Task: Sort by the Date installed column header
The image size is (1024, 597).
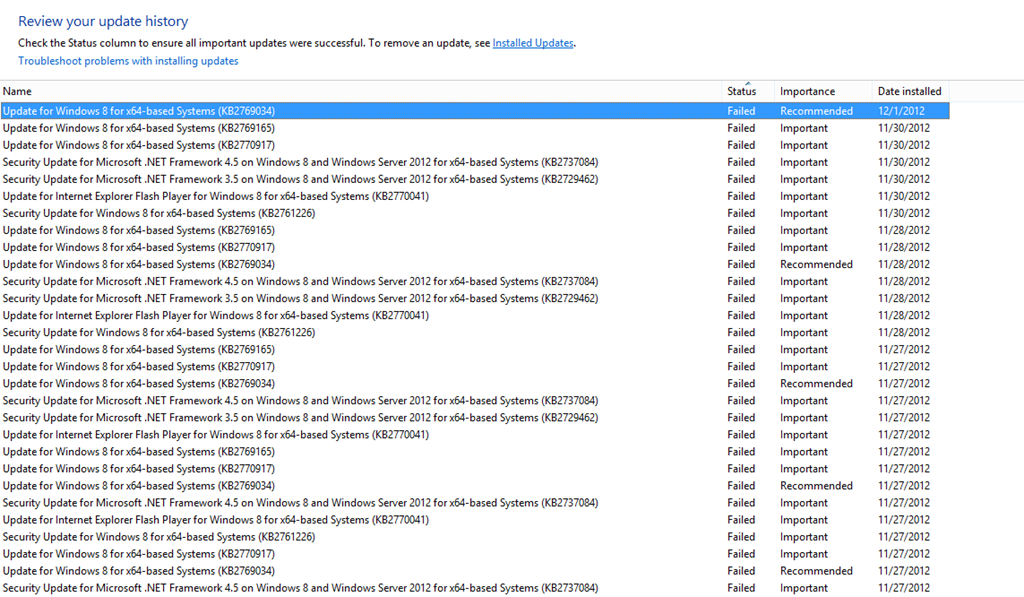Action: [910, 91]
